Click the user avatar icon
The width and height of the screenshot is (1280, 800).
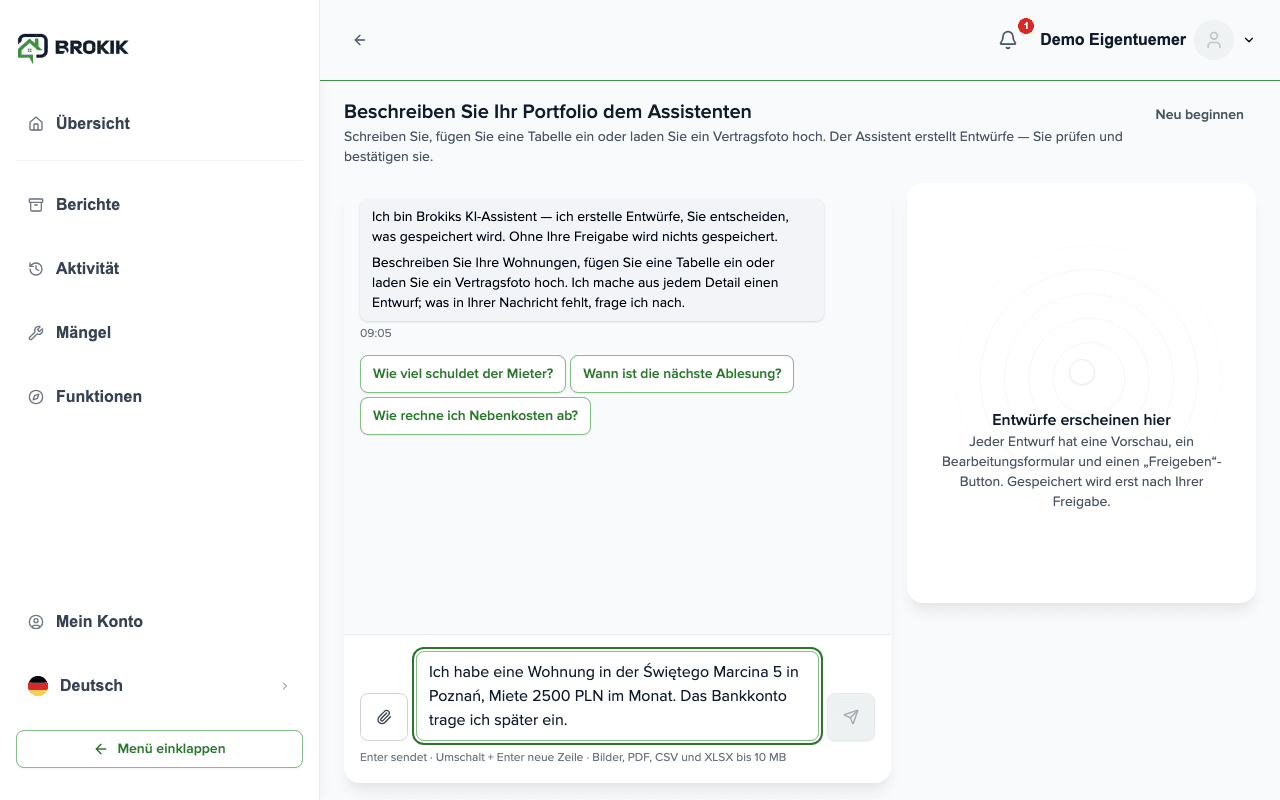pyautogui.click(x=1214, y=40)
